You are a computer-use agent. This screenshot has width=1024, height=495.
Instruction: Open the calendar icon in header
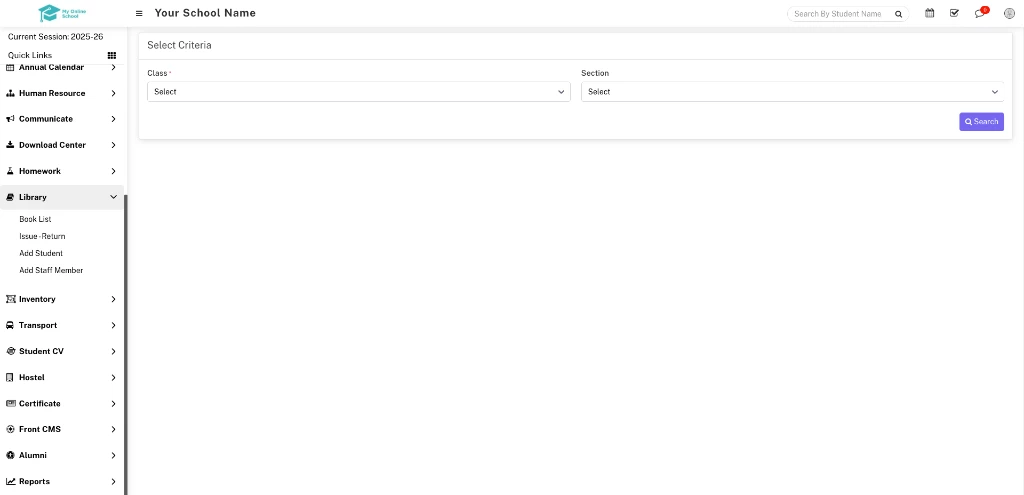[x=929, y=13]
